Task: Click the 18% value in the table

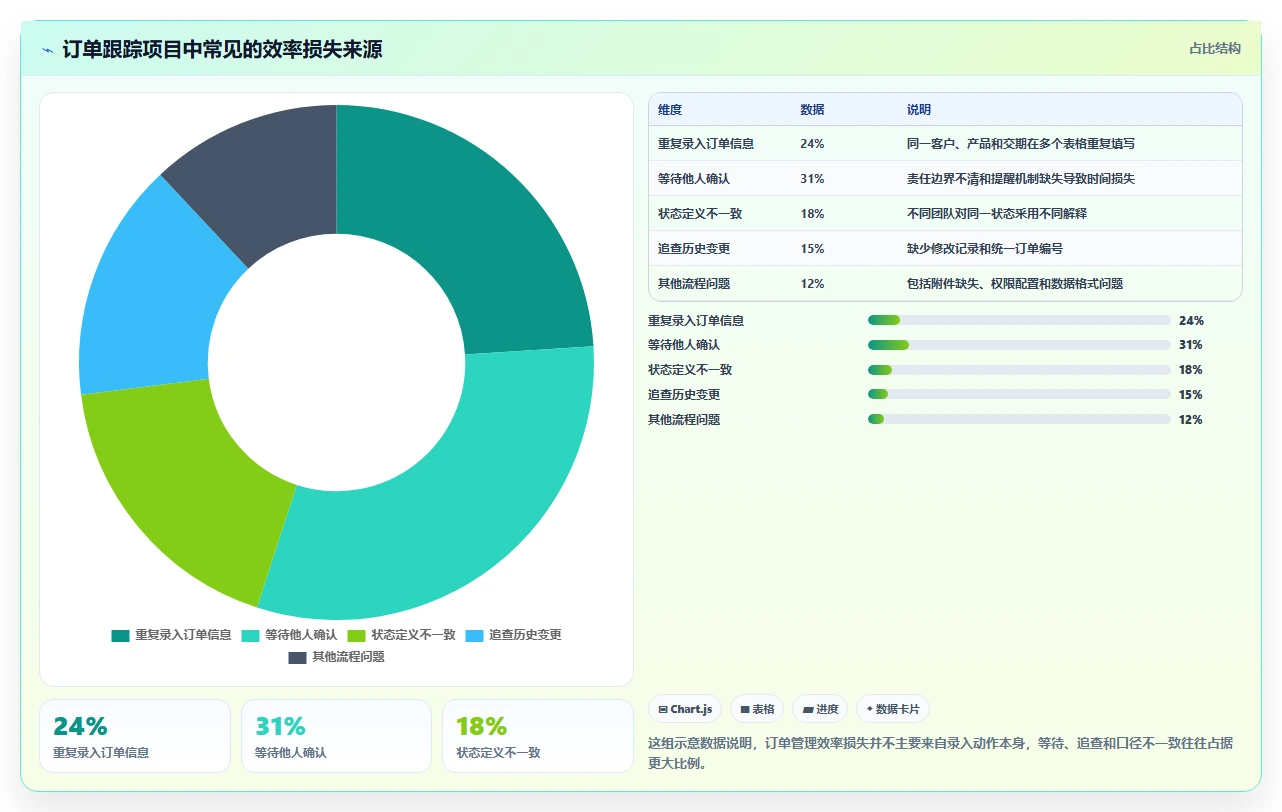Action: tap(812, 214)
